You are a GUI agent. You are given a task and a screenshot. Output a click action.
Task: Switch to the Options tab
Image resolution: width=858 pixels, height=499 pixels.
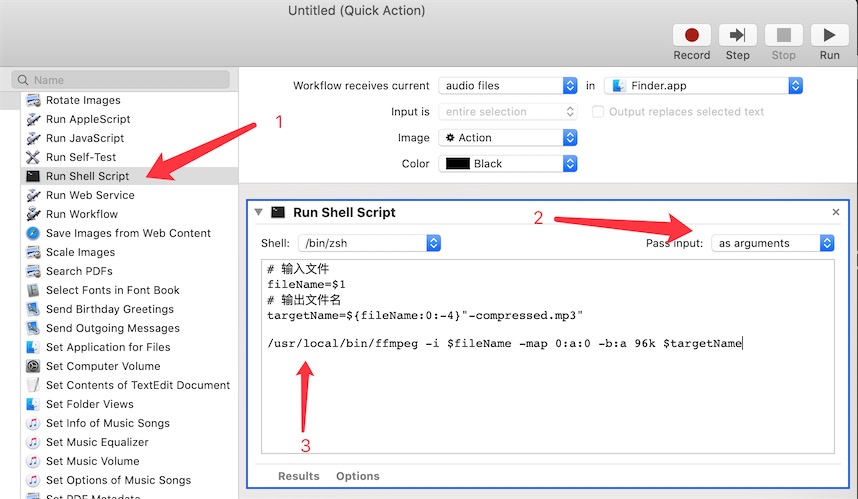pos(357,476)
